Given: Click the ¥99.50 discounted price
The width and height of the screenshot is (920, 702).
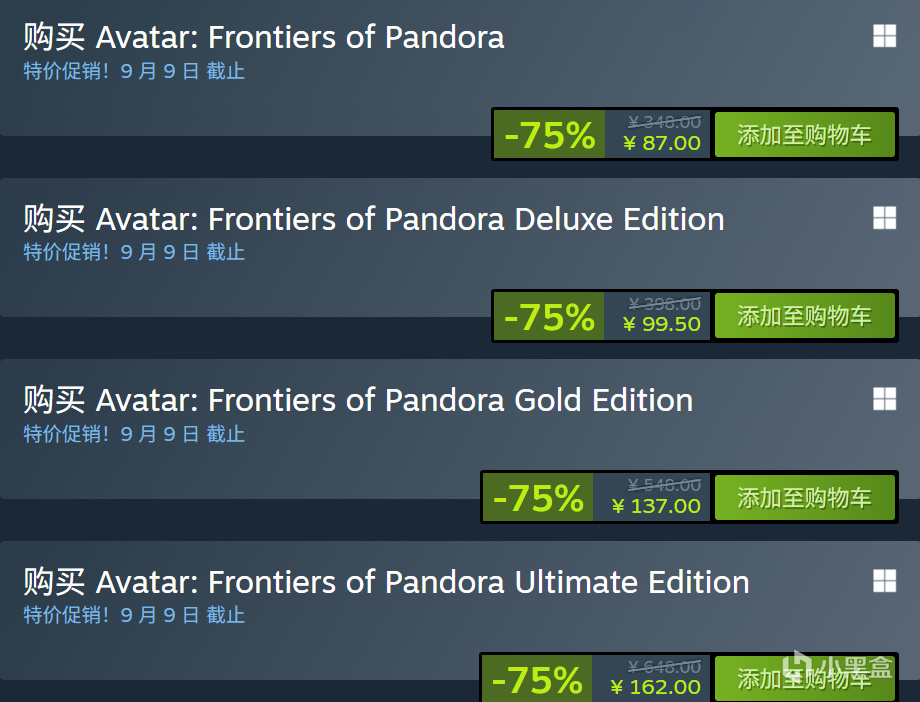Looking at the screenshot, I should [x=662, y=324].
